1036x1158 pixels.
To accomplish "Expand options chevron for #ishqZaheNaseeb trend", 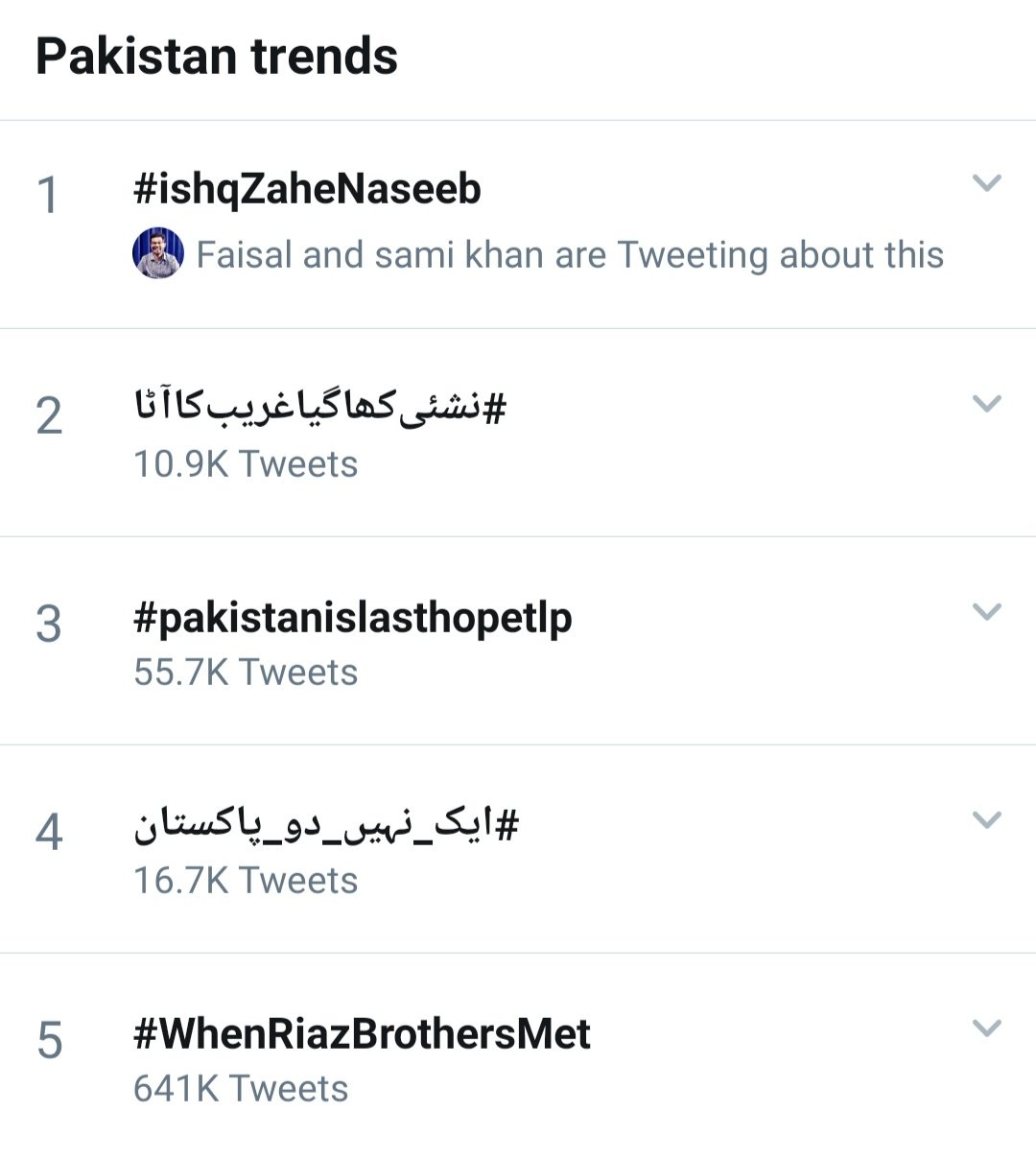I will (x=986, y=182).
